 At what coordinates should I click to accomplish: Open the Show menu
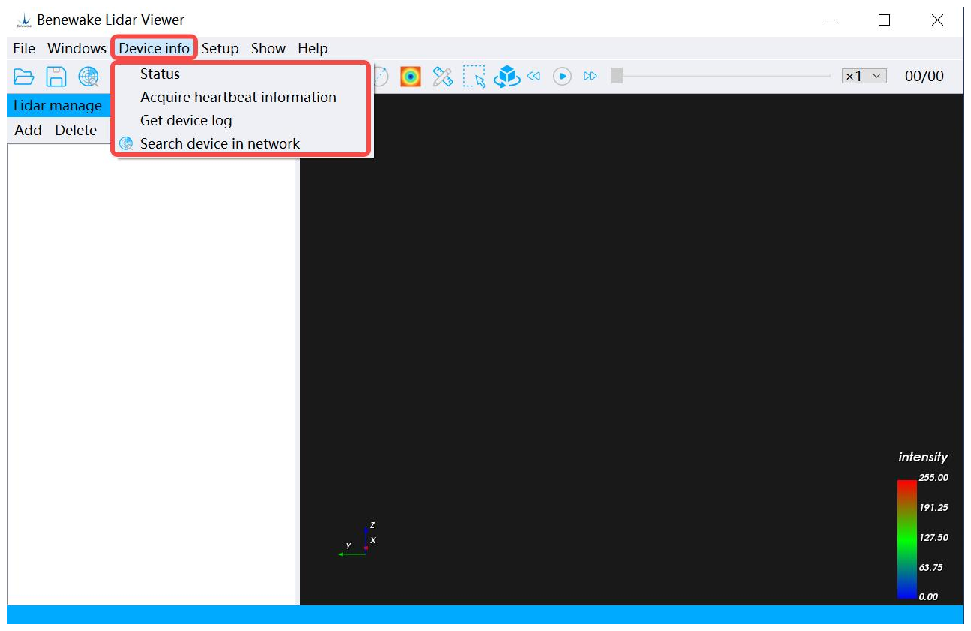pos(268,48)
